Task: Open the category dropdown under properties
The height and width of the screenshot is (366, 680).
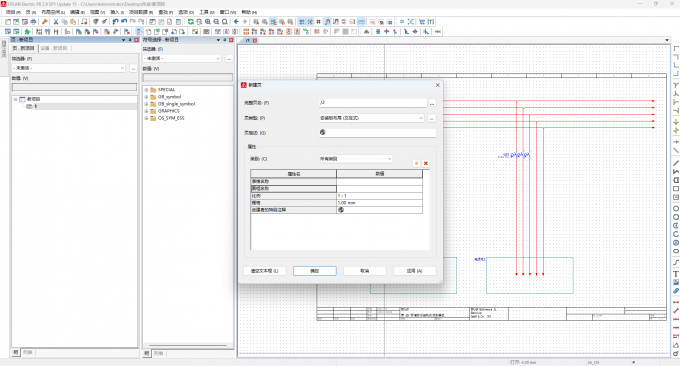Action: pyautogui.click(x=389, y=159)
